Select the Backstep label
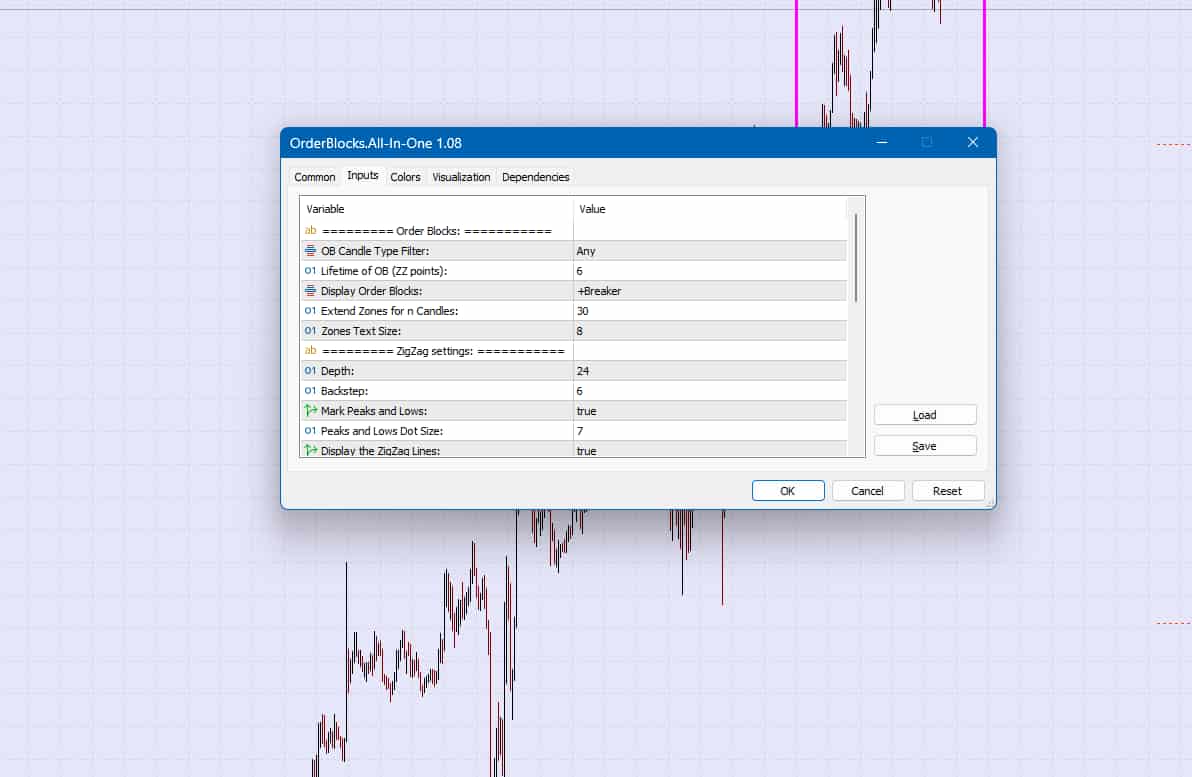1192x777 pixels. (x=344, y=391)
